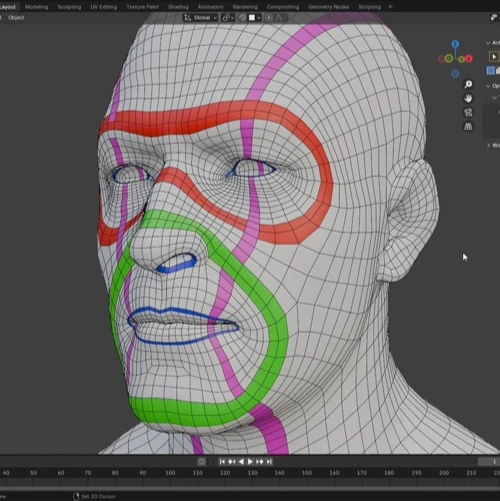Click frame 100 on the timeline ruler
Viewport: 500px width, 501px height.
pyautogui.click(x=170, y=473)
